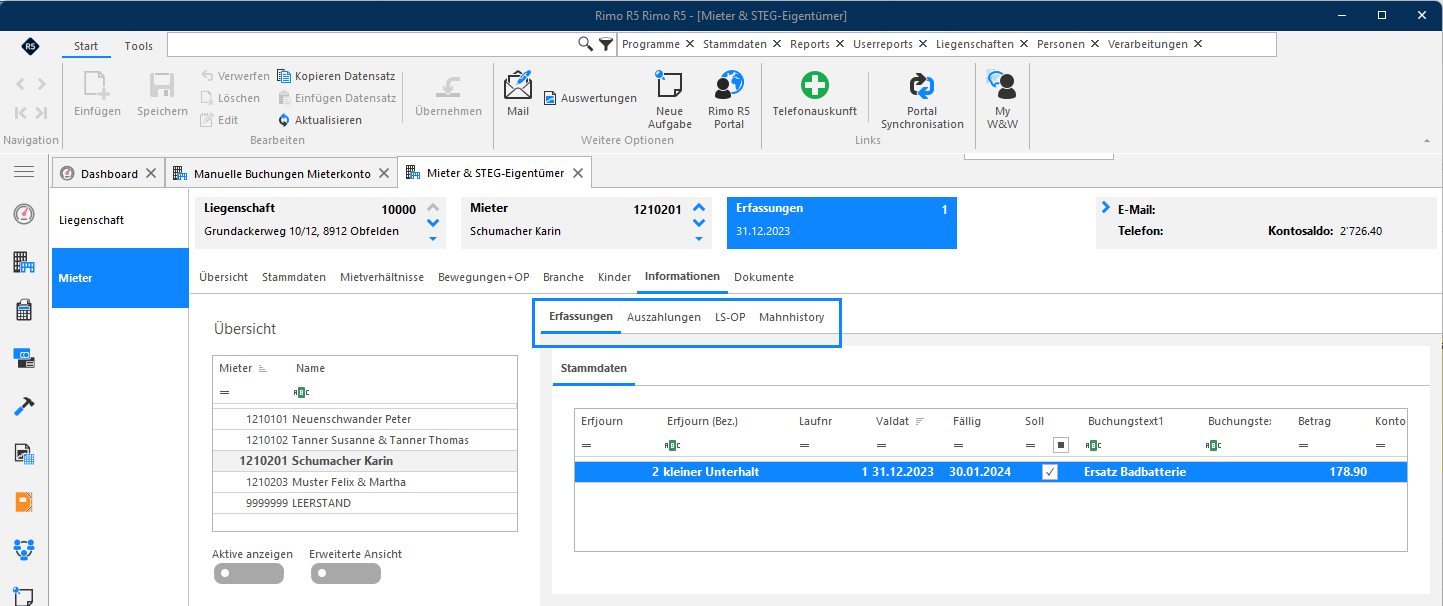
Task: Switch to the Auszahlungen sub-tab
Action: (x=664, y=317)
